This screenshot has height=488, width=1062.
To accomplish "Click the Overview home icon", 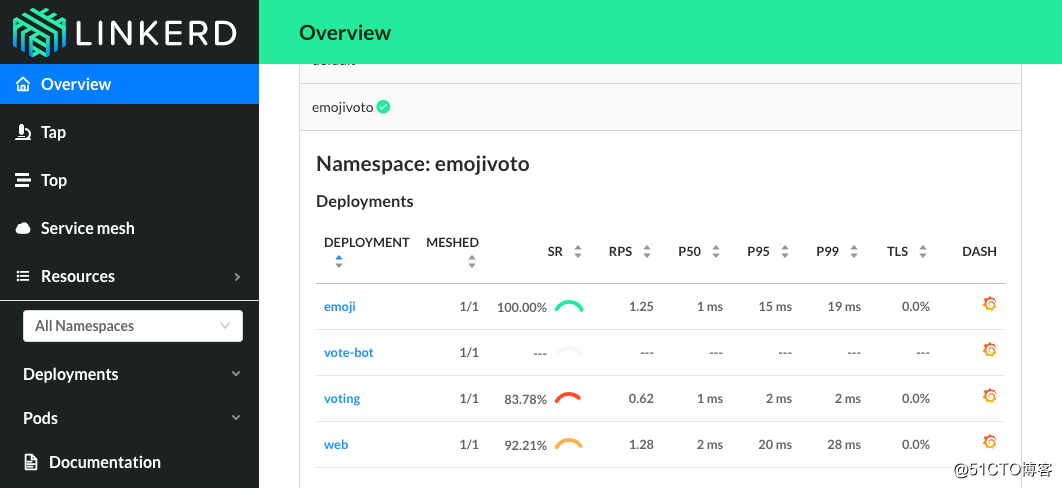I will [x=23, y=85].
